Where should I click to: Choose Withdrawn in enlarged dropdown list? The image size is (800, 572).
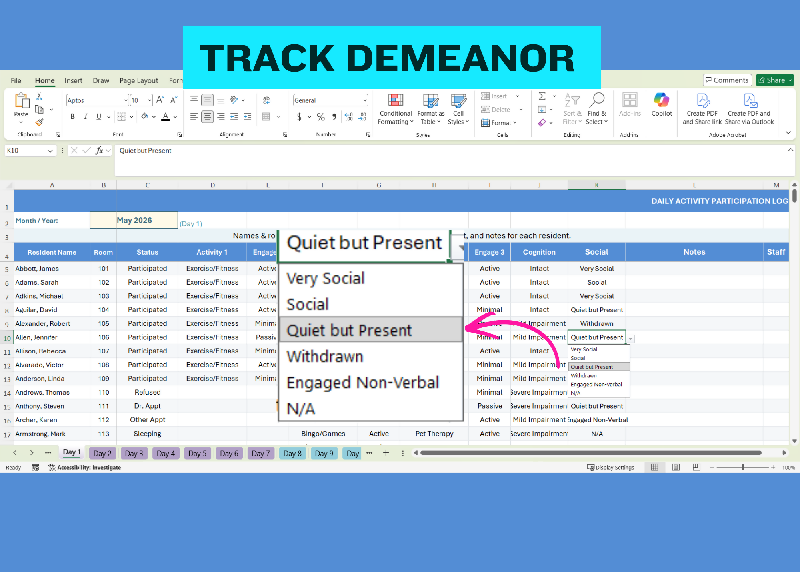[371, 356]
